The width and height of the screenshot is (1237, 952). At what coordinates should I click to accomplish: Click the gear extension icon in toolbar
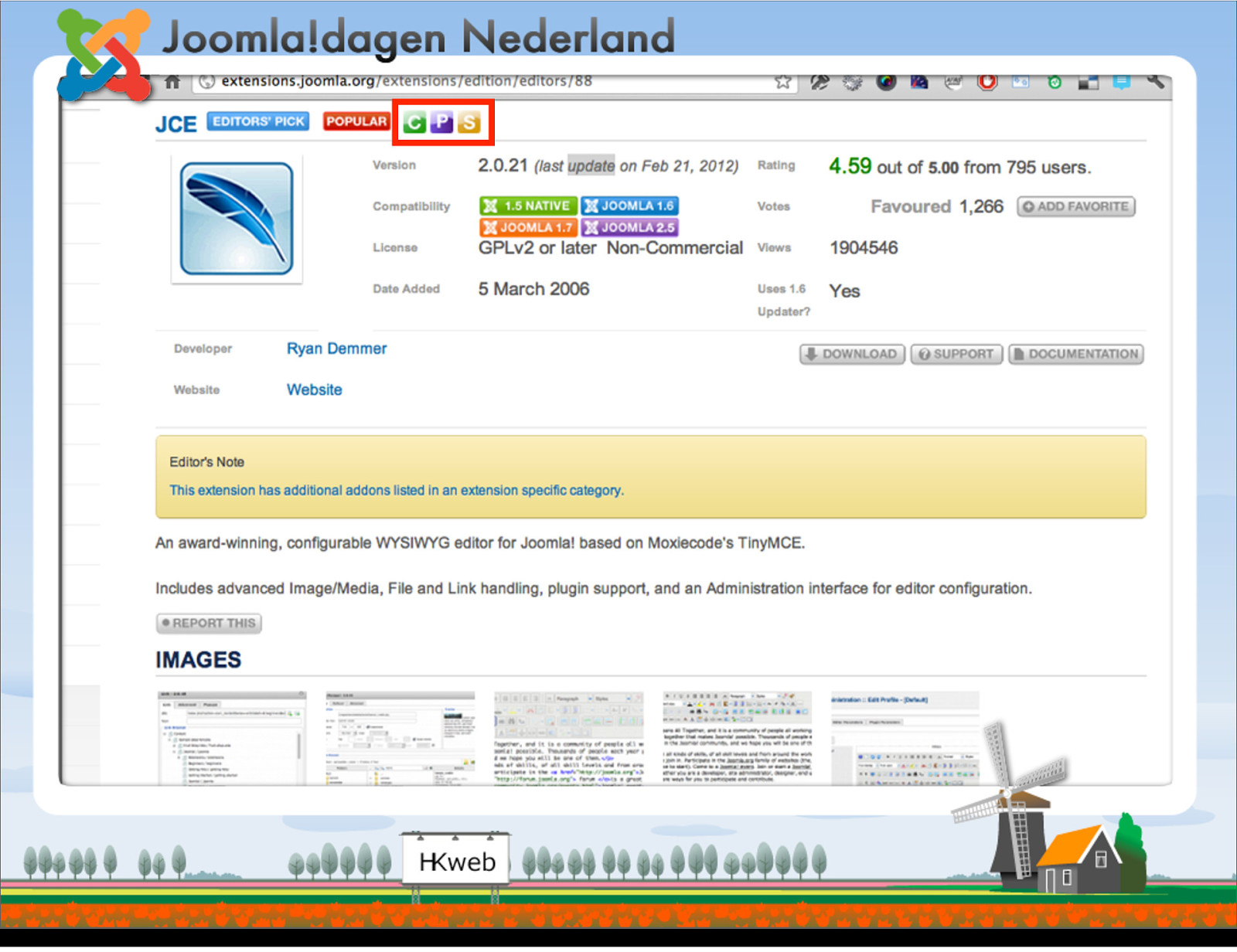(853, 82)
